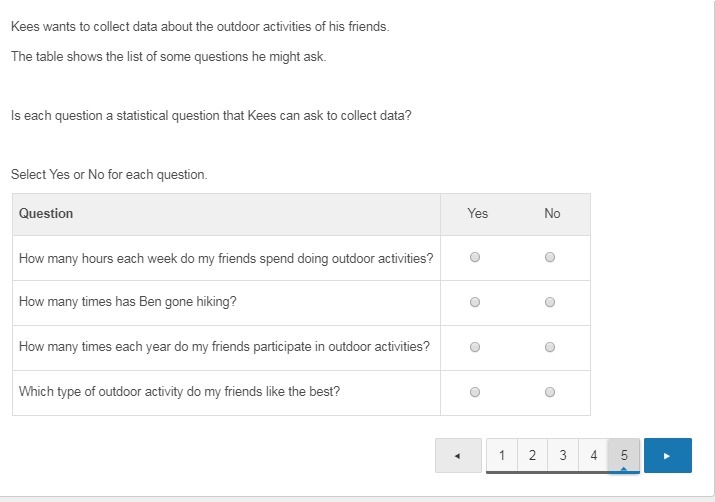Select No for Ben gone hiking question
The image size is (715, 502).
coord(550,302)
